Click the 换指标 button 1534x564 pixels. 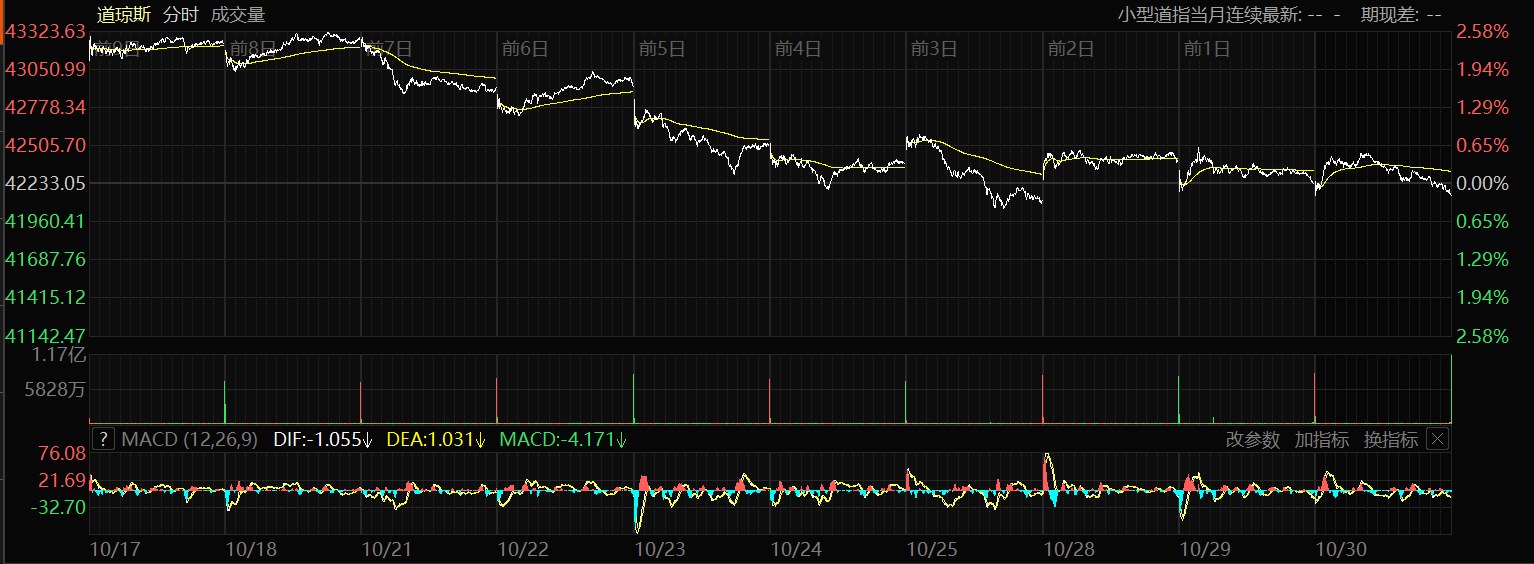click(1391, 440)
